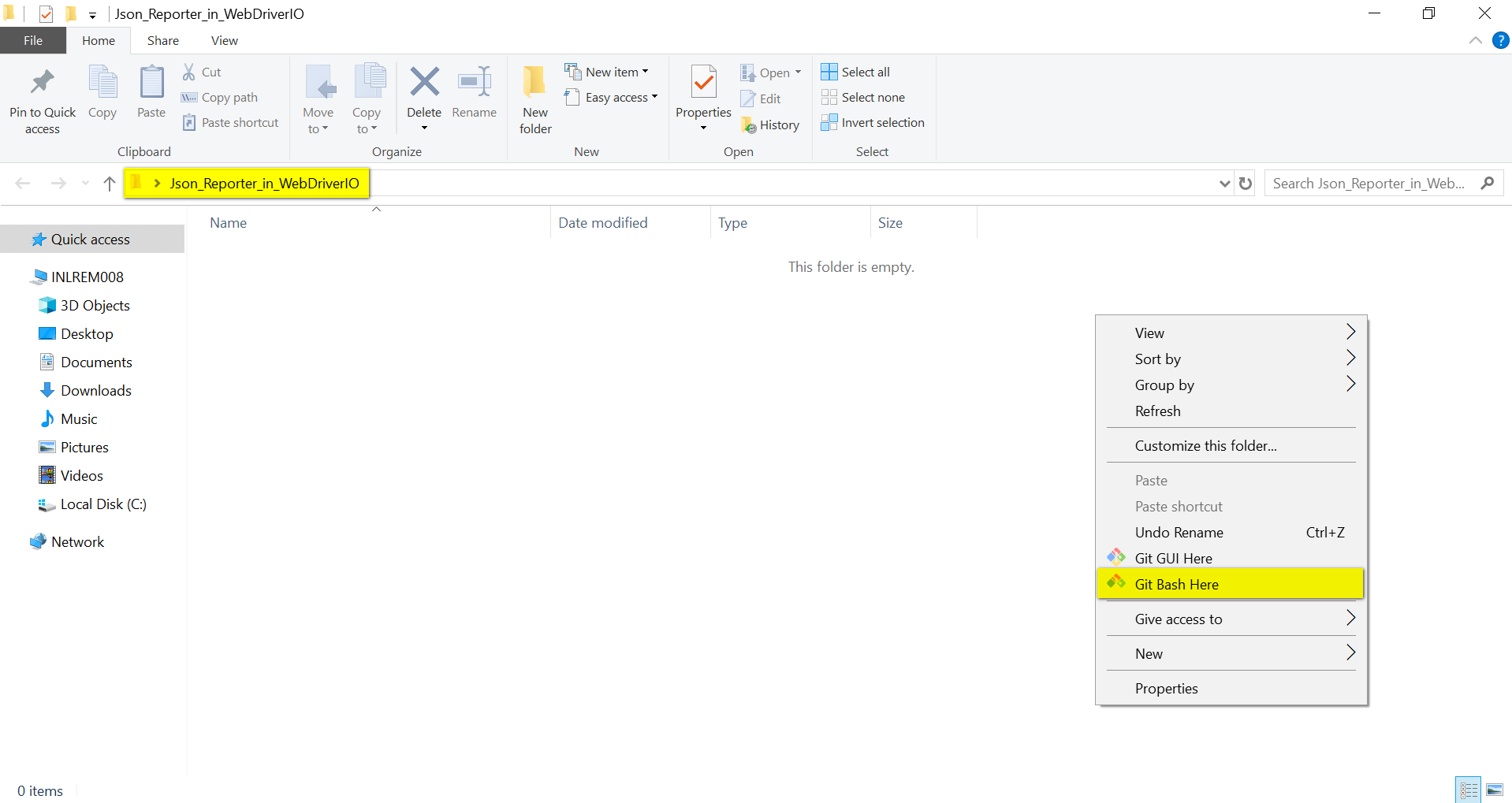Choose Customize this folder... in menu

click(1231, 446)
